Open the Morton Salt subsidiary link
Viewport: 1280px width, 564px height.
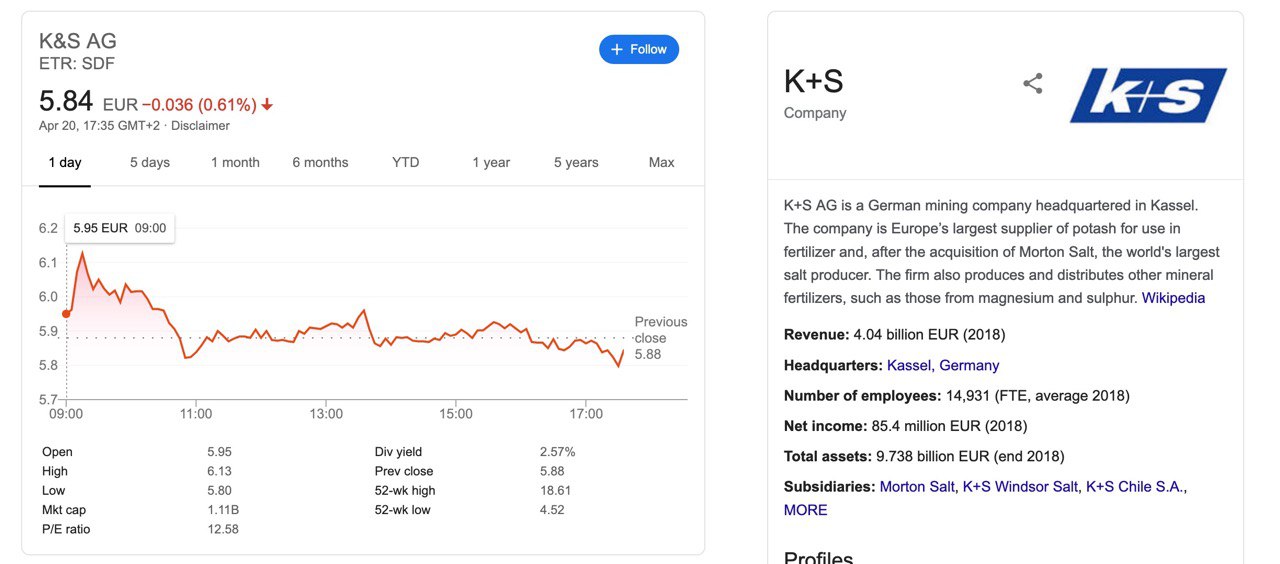(x=917, y=487)
